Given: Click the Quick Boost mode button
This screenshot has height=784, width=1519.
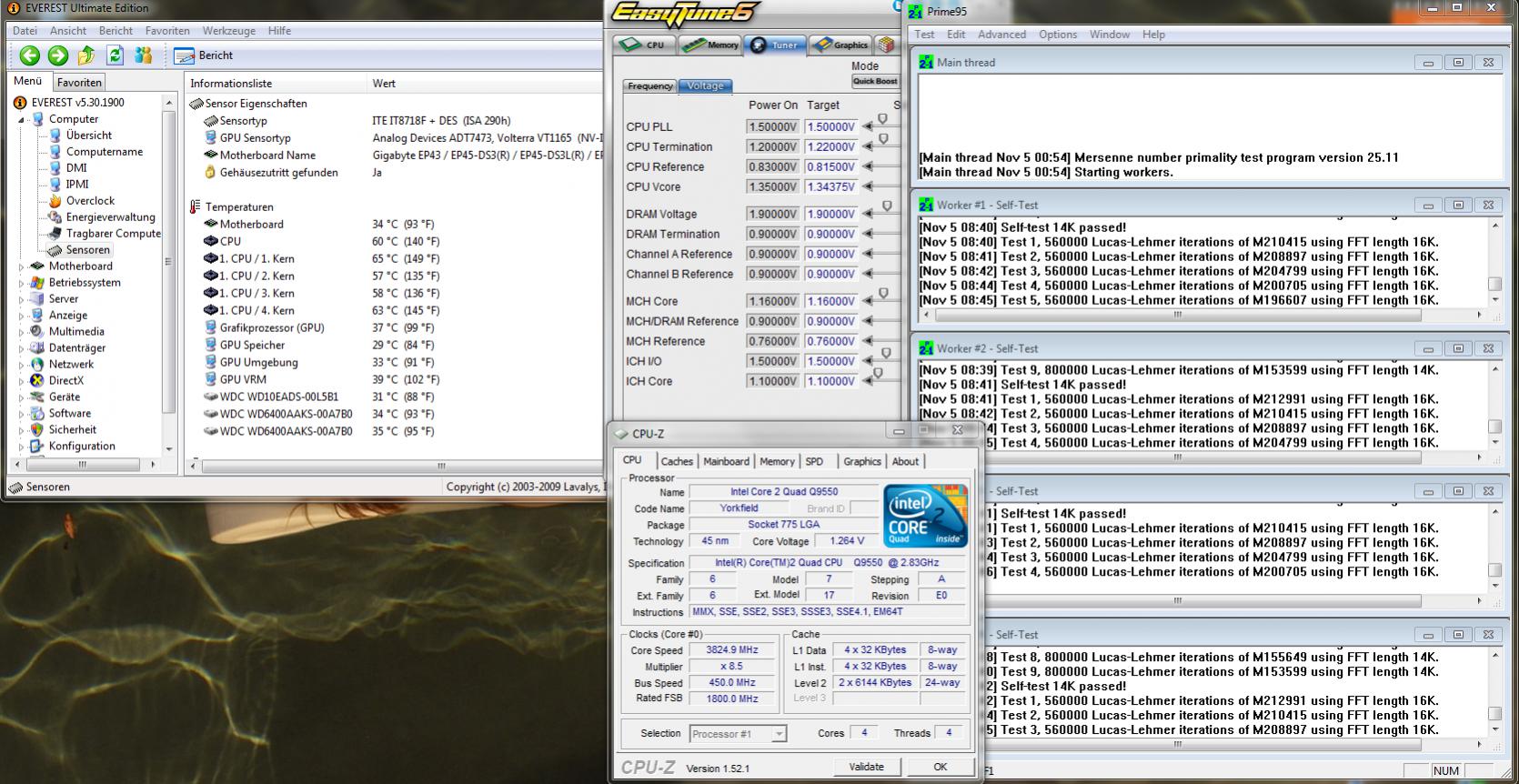Looking at the screenshot, I should (x=875, y=81).
